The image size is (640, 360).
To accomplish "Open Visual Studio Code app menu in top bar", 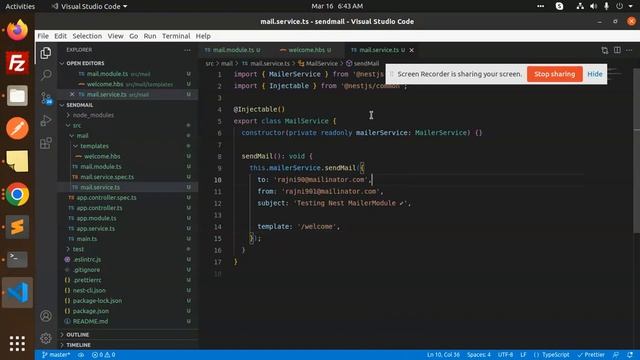I will [90, 6].
